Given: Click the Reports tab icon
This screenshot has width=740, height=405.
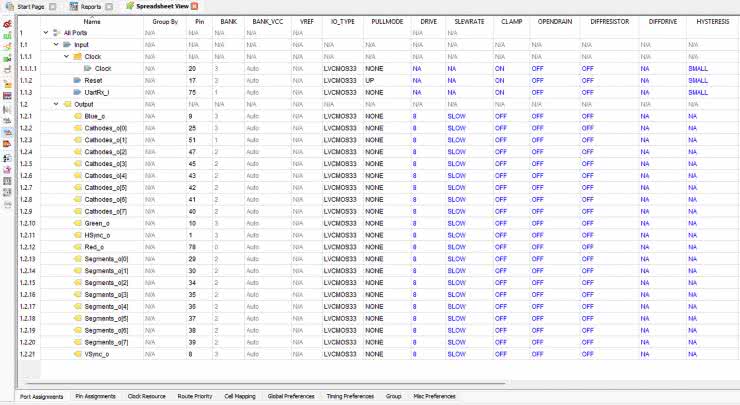Looking at the screenshot, I should tap(74, 6).
